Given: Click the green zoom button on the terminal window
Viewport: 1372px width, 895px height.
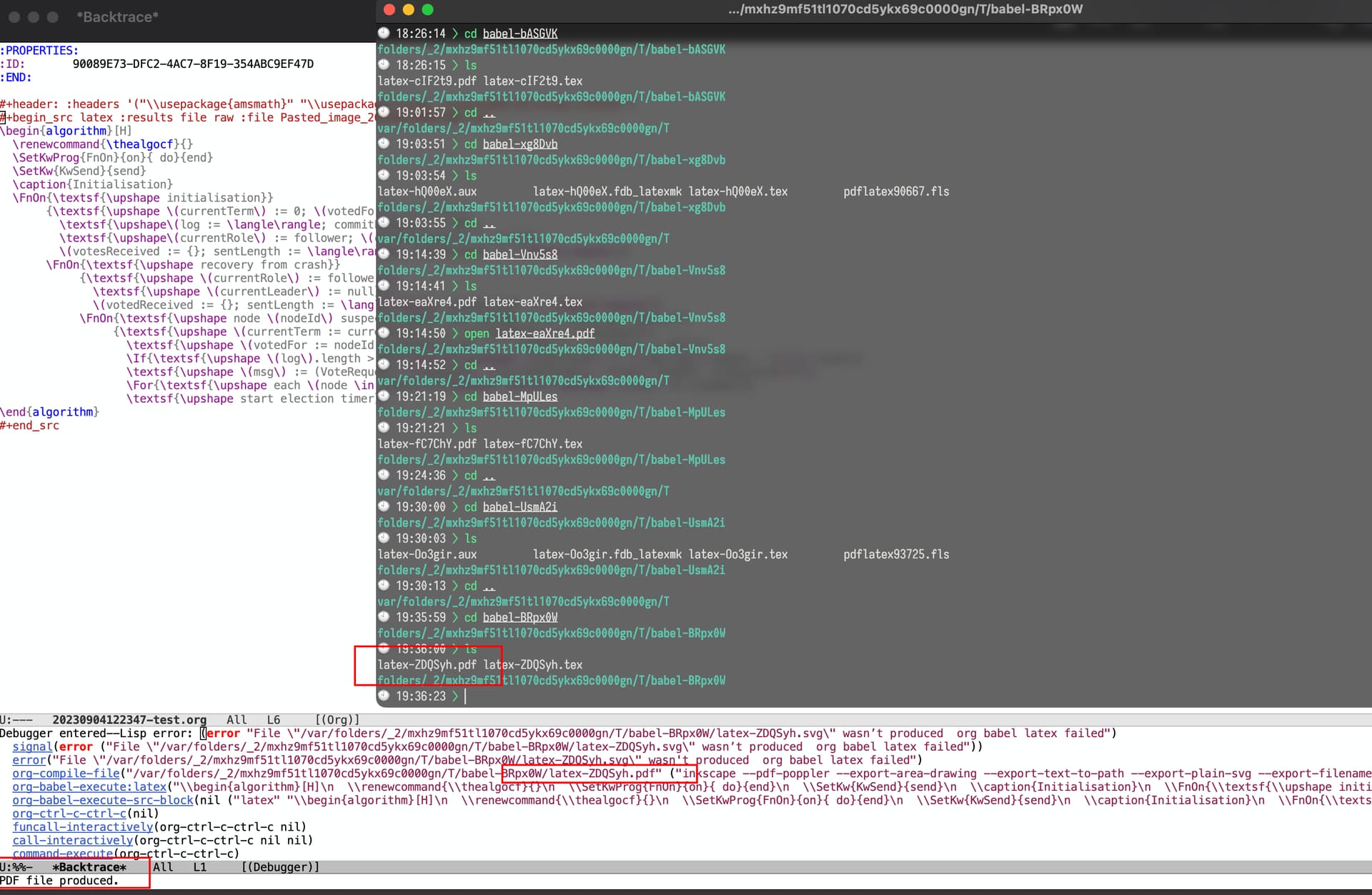Looking at the screenshot, I should [427, 10].
